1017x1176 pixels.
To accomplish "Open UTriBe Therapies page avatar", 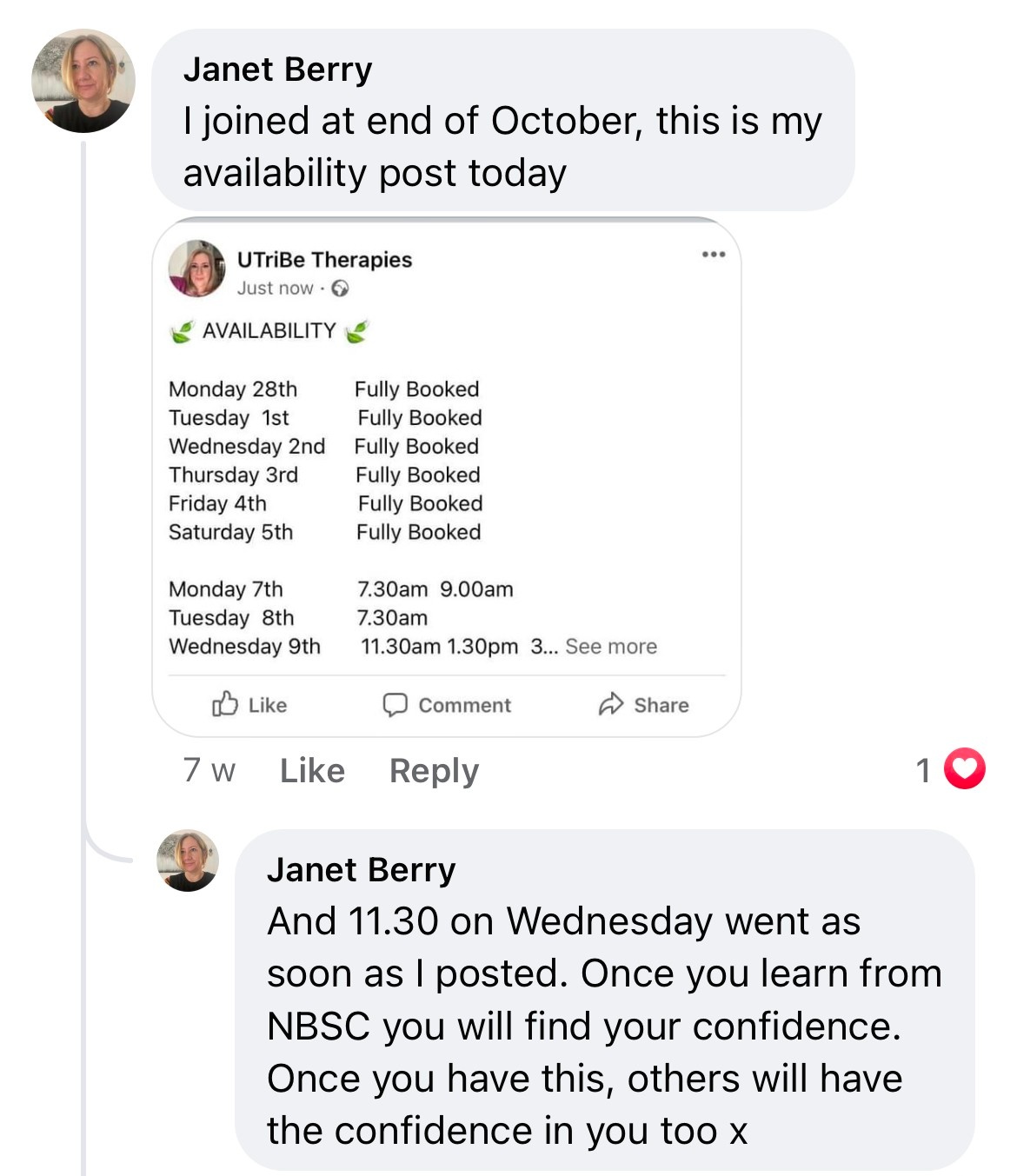I will (x=196, y=269).
